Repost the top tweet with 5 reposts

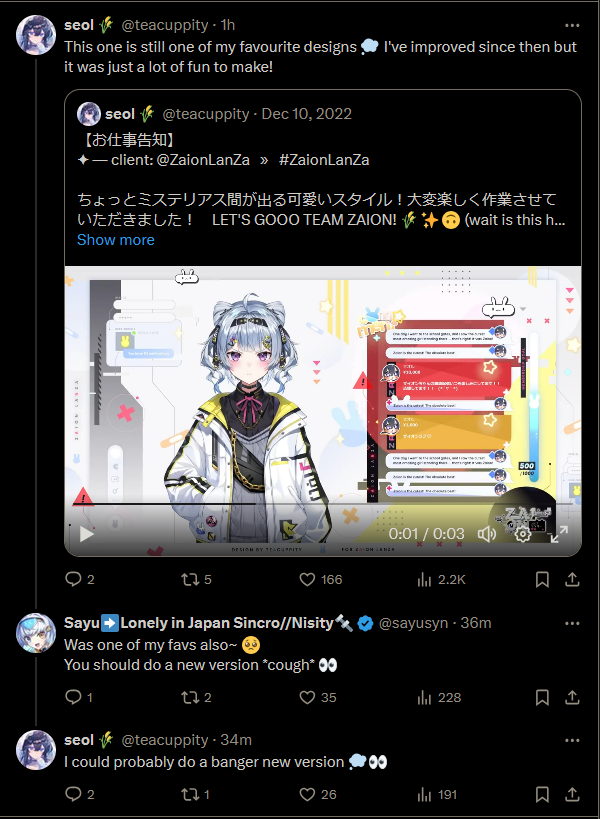click(x=196, y=579)
